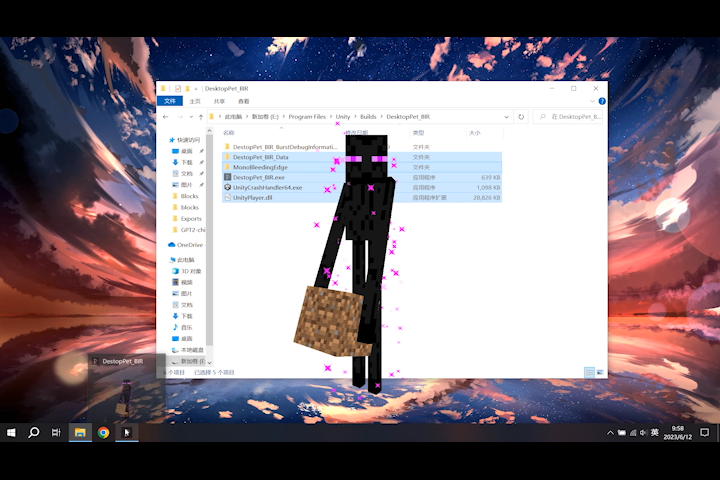Select the MonoBleedingEdge folder
Viewport: 720px width, 480px height.
coord(260,167)
